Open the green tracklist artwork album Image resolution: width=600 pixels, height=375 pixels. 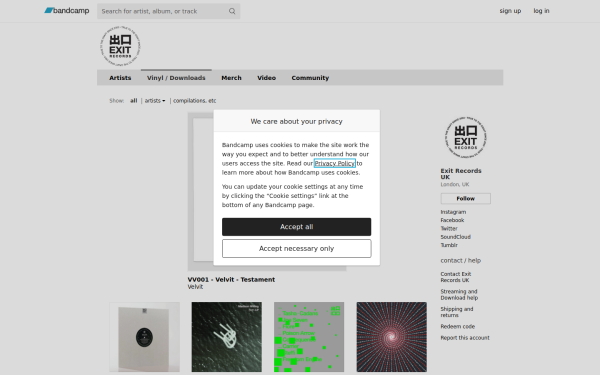point(309,337)
